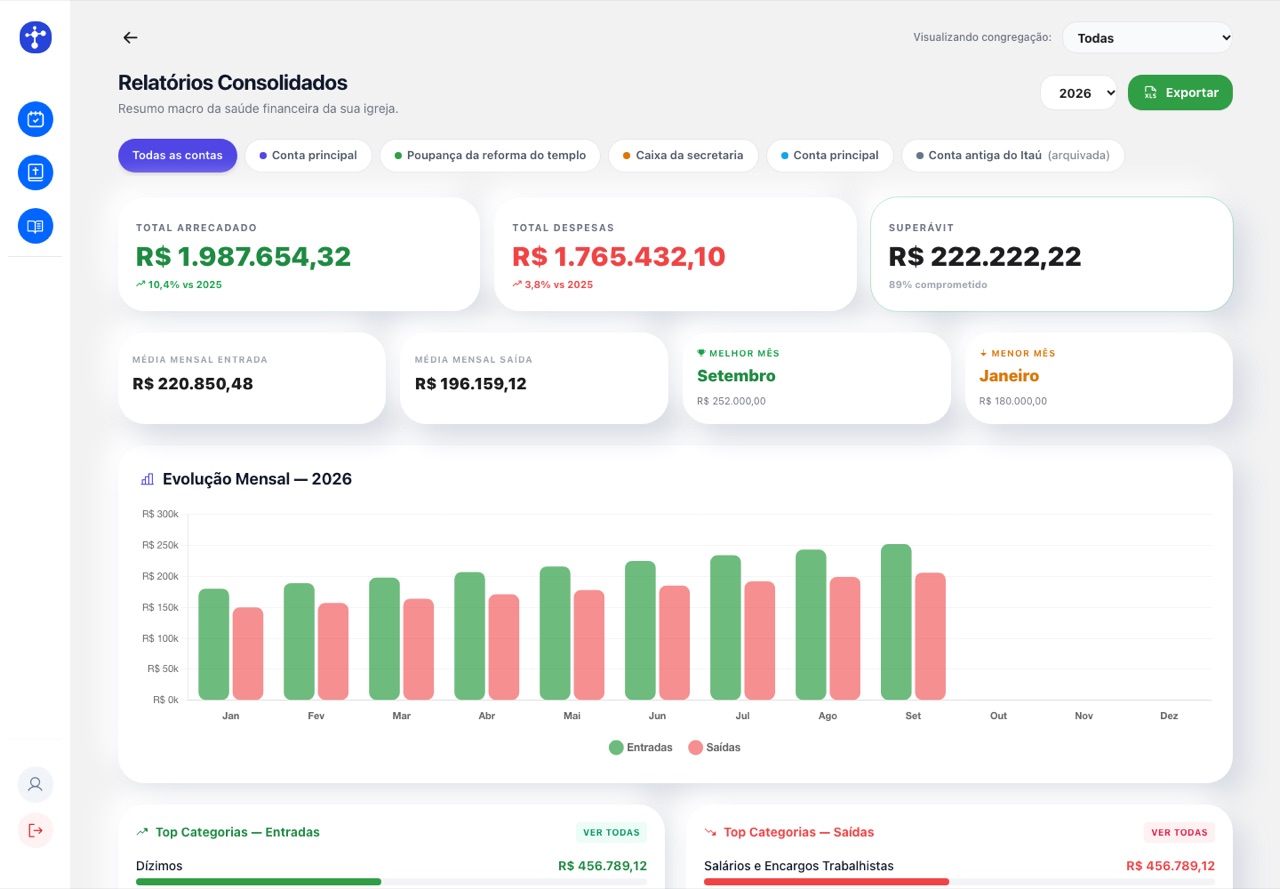The image size is (1280, 889).
Task: Click the Dízimos green progress bar
Action: click(x=259, y=882)
